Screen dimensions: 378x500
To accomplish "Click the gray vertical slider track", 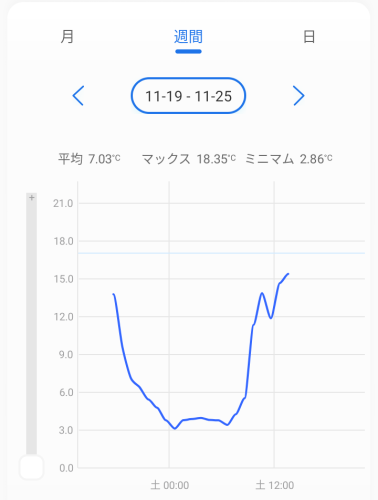I will tap(32, 327).
